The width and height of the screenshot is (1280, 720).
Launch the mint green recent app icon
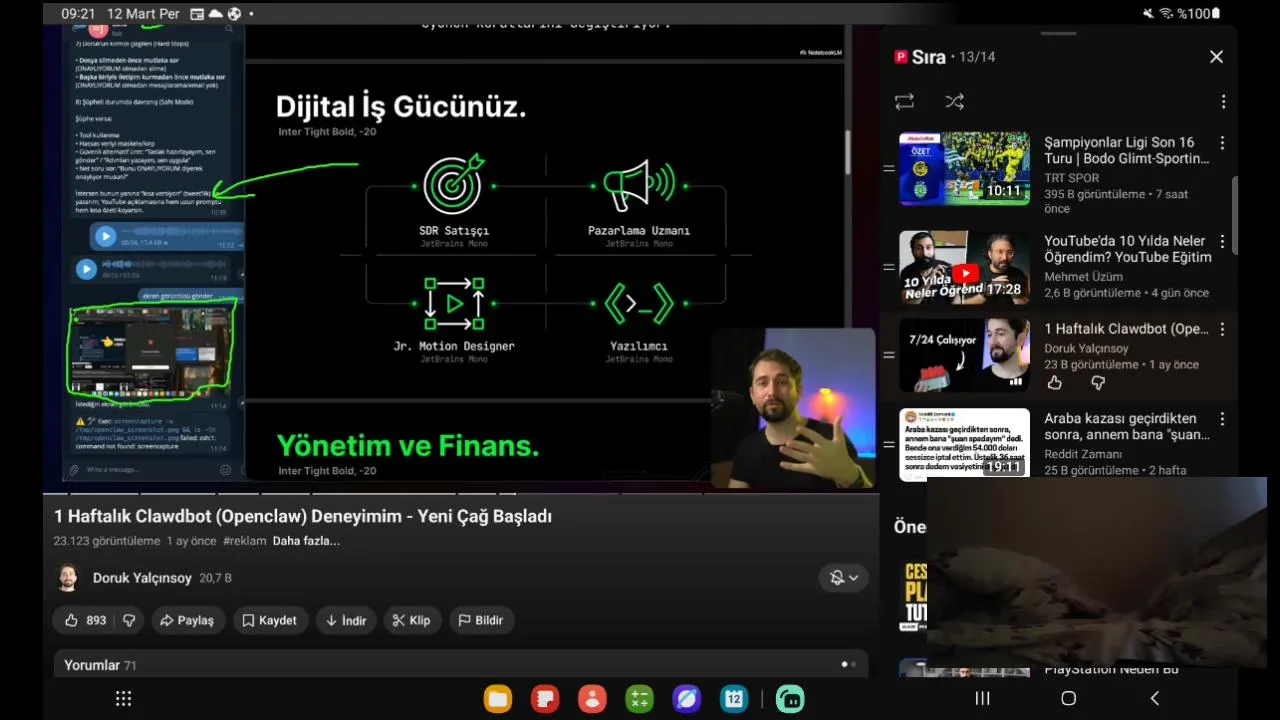click(x=790, y=699)
